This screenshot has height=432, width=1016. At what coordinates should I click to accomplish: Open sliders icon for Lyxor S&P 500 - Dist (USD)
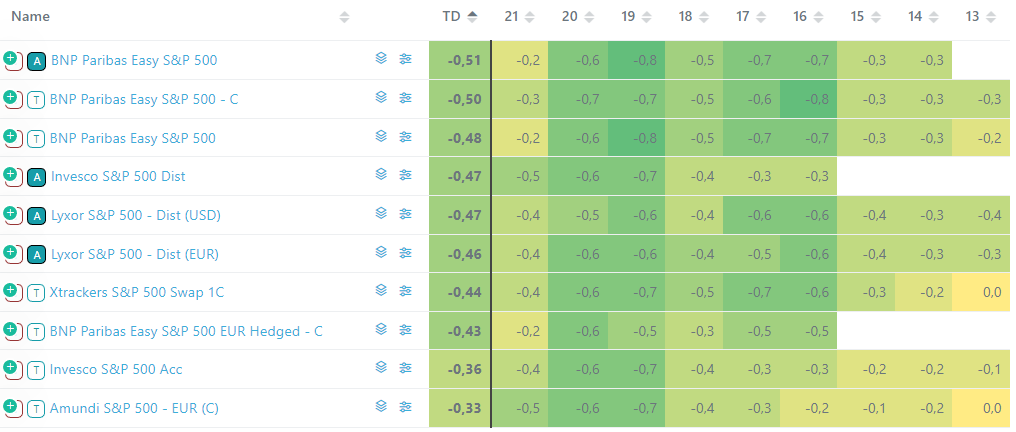[405, 214]
